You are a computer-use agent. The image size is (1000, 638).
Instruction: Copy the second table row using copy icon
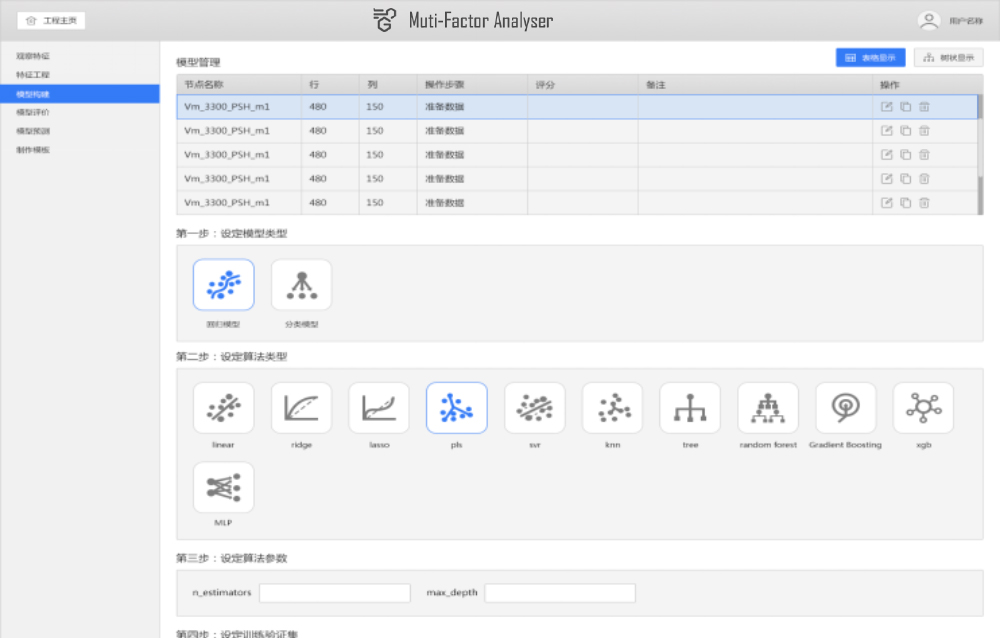click(905, 131)
